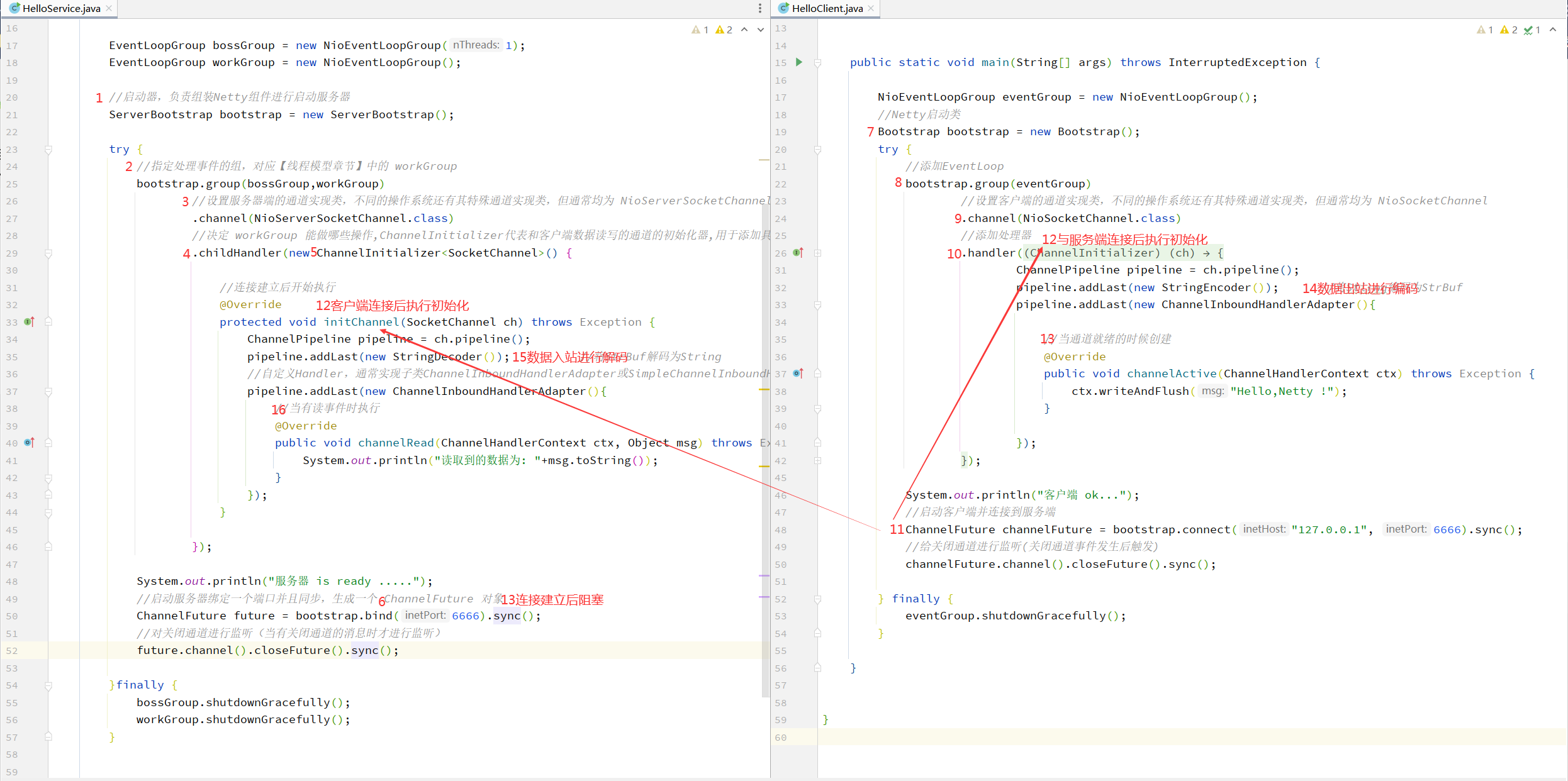Click override gutter icon at HelloClient line 26
Viewport: 1568px width, 781px height.
[798, 253]
